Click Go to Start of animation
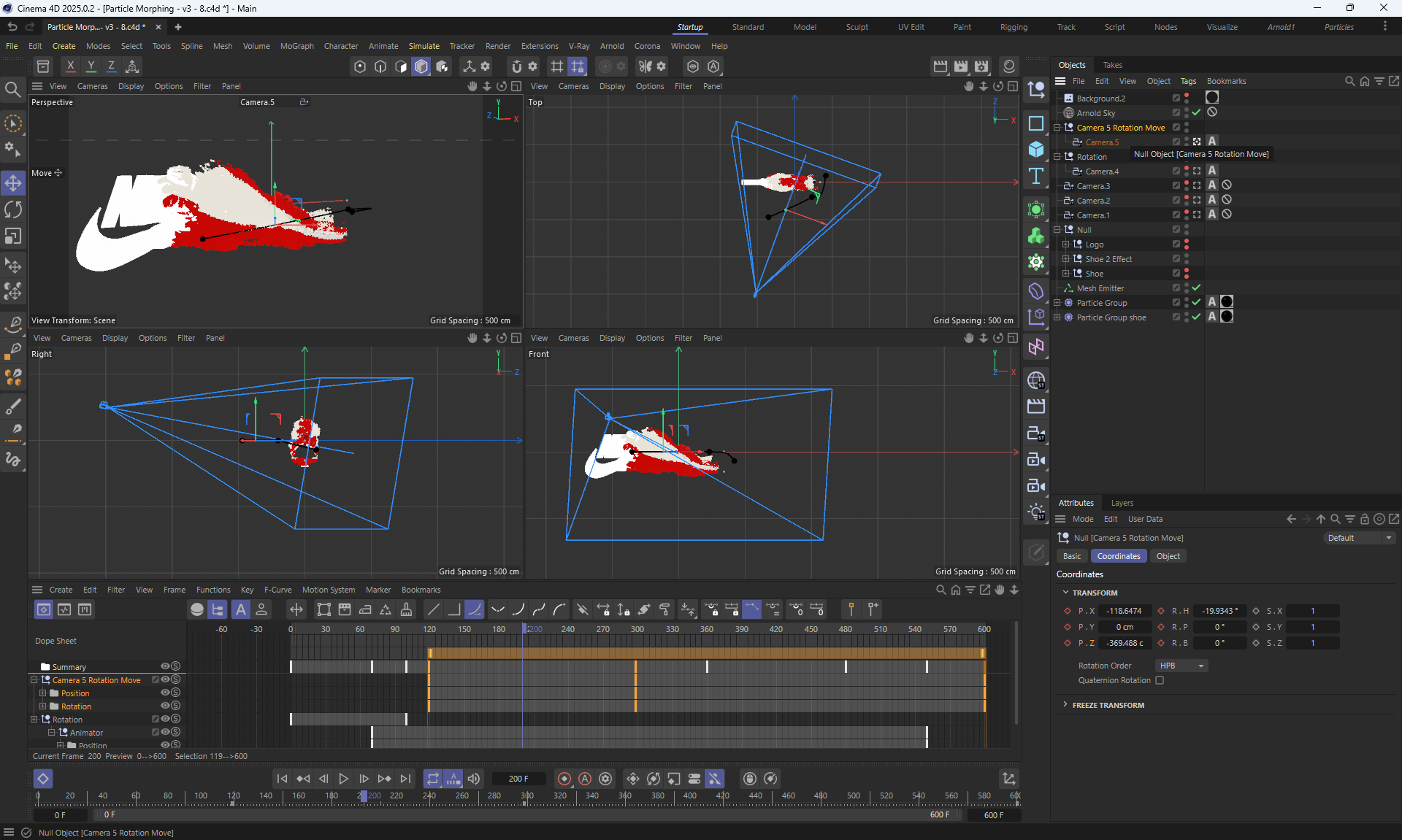The width and height of the screenshot is (1402, 840). [282, 779]
